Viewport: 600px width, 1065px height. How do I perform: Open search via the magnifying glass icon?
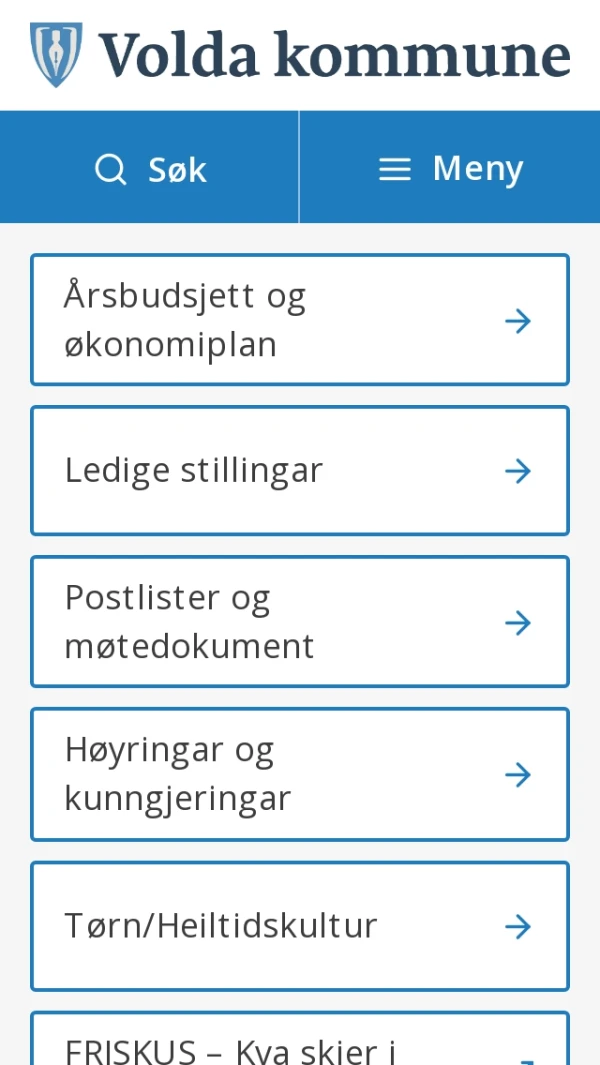(x=110, y=168)
